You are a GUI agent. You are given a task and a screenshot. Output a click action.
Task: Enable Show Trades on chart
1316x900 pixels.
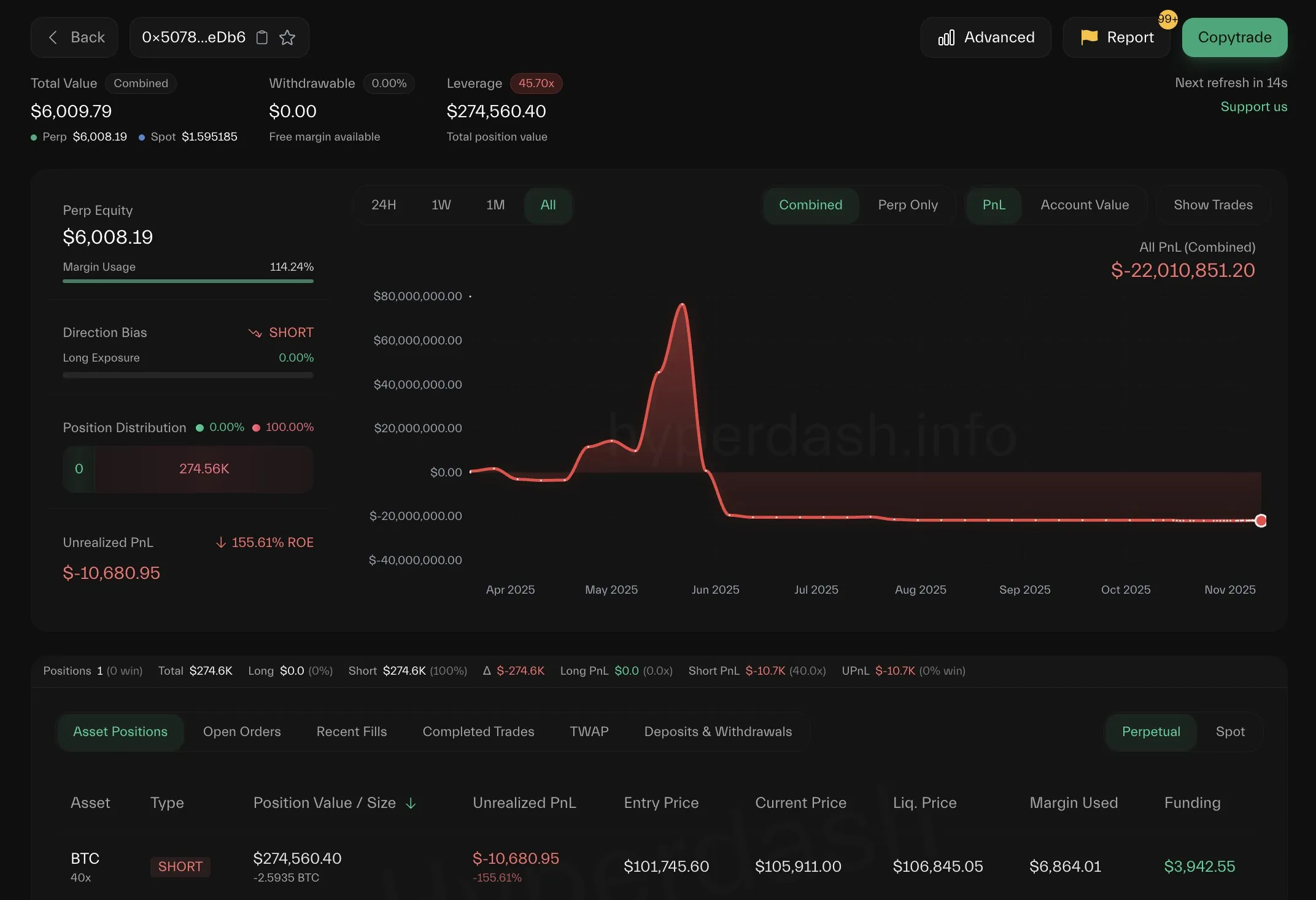pos(1212,205)
